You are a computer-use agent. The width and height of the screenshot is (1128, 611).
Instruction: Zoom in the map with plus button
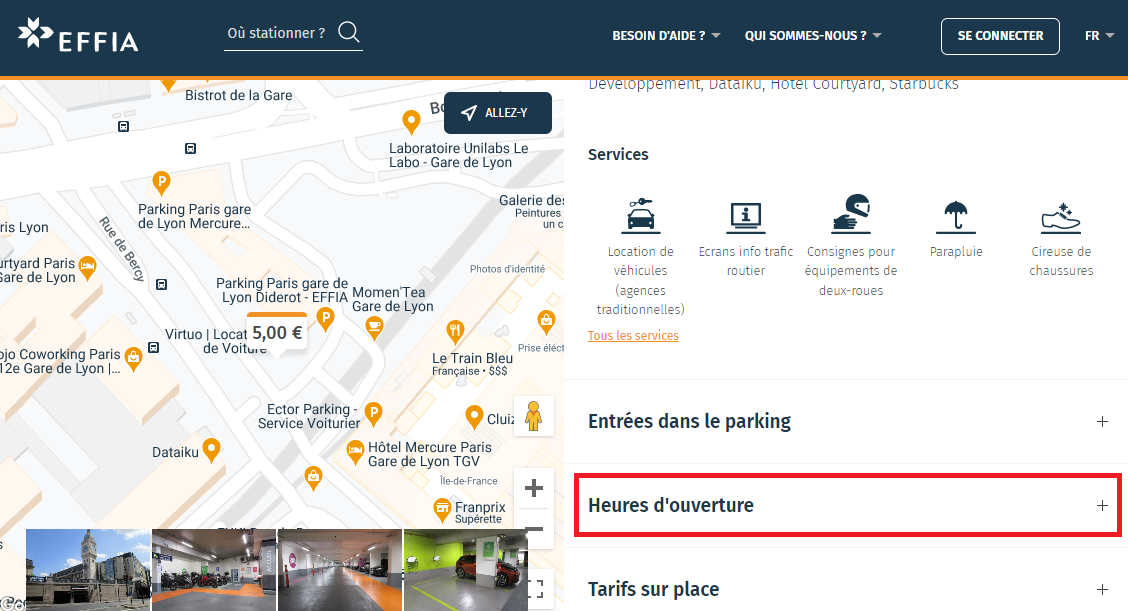click(x=534, y=488)
